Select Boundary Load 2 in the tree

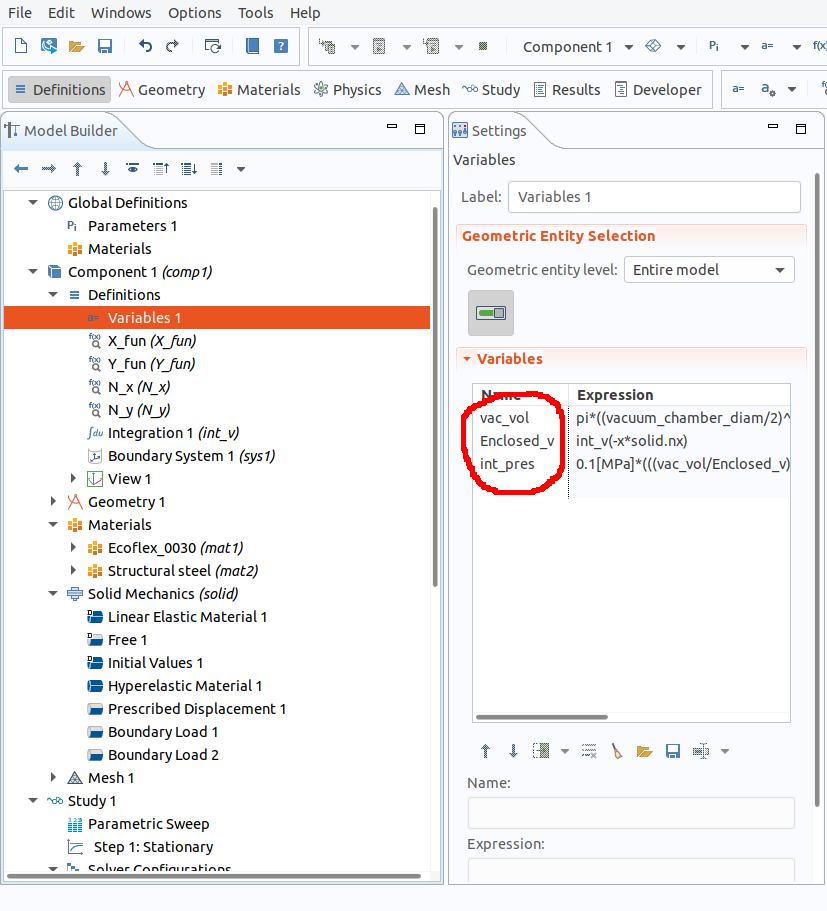[162, 755]
